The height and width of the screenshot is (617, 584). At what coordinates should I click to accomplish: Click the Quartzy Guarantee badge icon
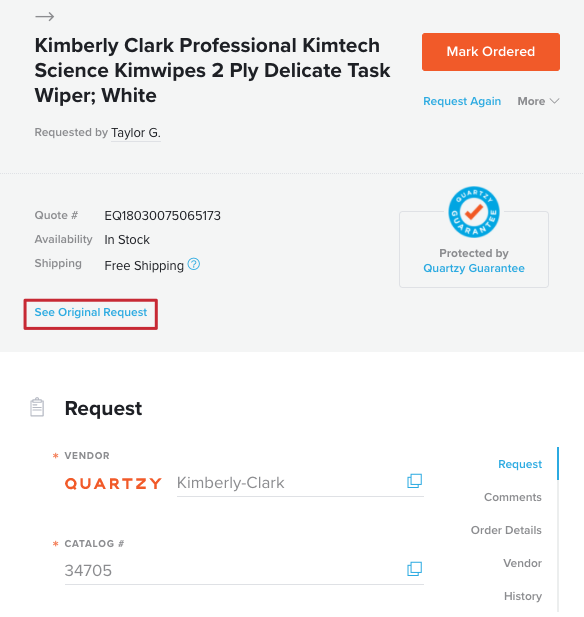(x=474, y=212)
